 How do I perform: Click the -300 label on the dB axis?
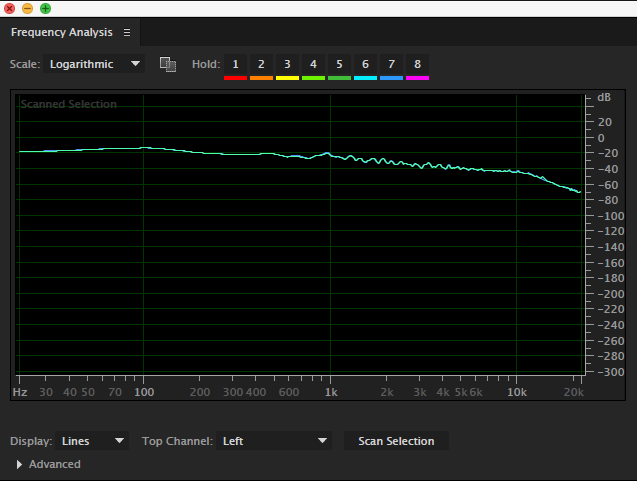pos(611,372)
